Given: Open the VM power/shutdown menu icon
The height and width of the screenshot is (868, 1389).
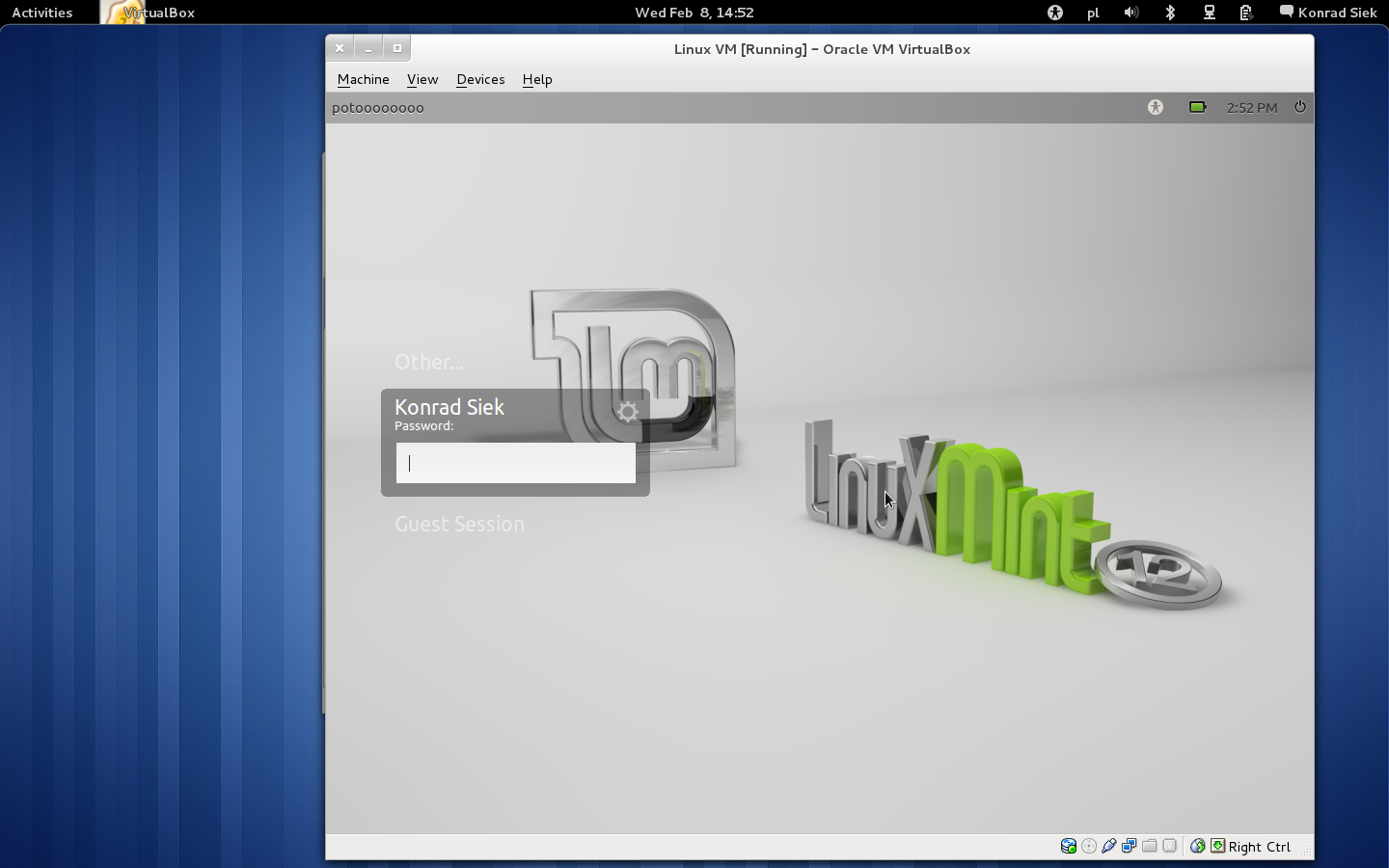Looking at the screenshot, I should click(1300, 107).
